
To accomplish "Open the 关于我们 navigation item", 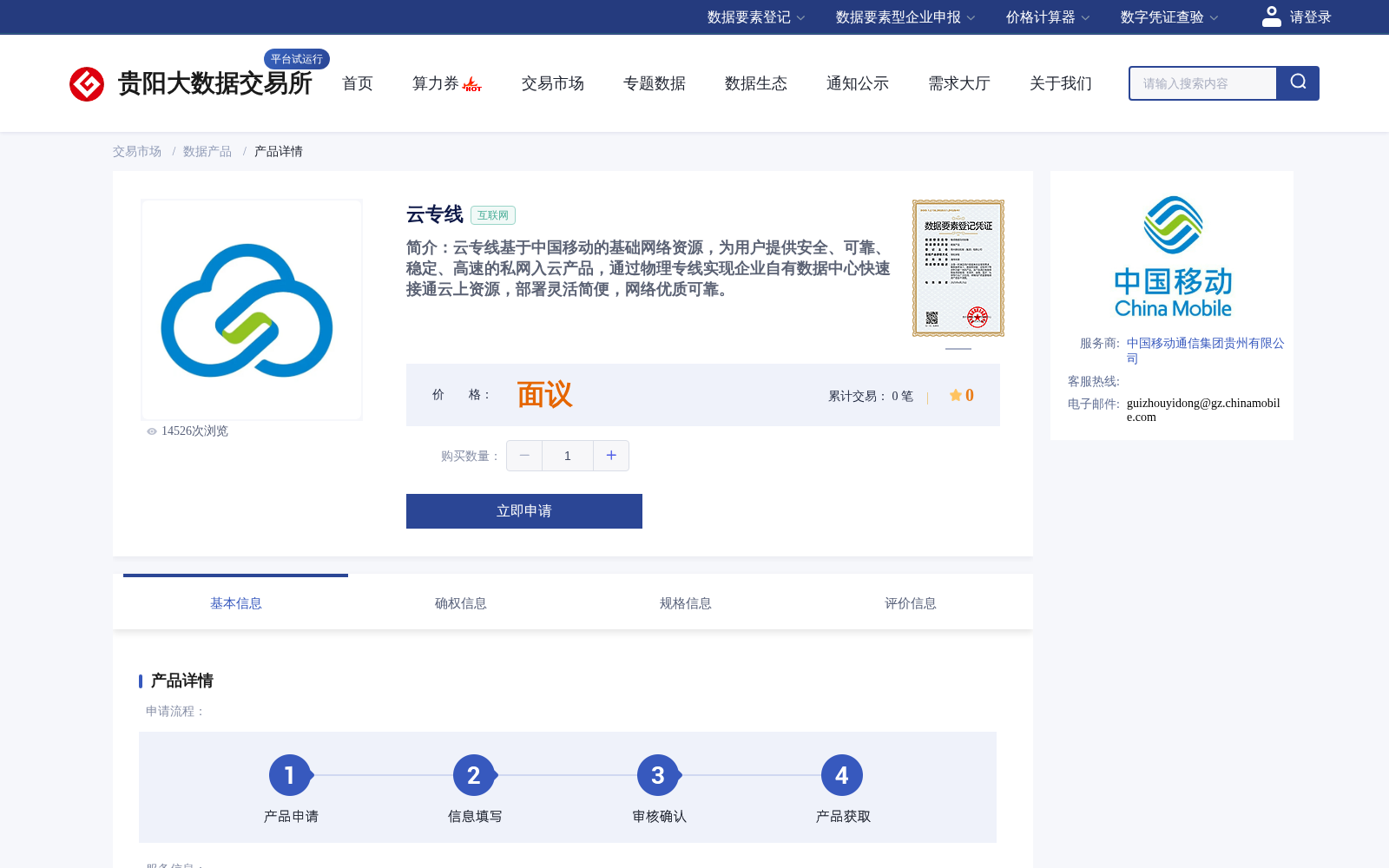I will 1061,83.
